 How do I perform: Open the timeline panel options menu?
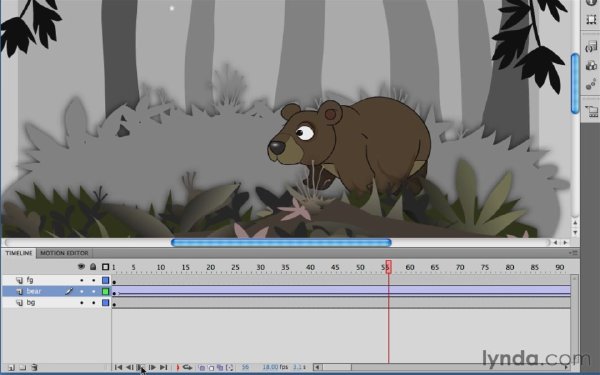[x=574, y=253]
